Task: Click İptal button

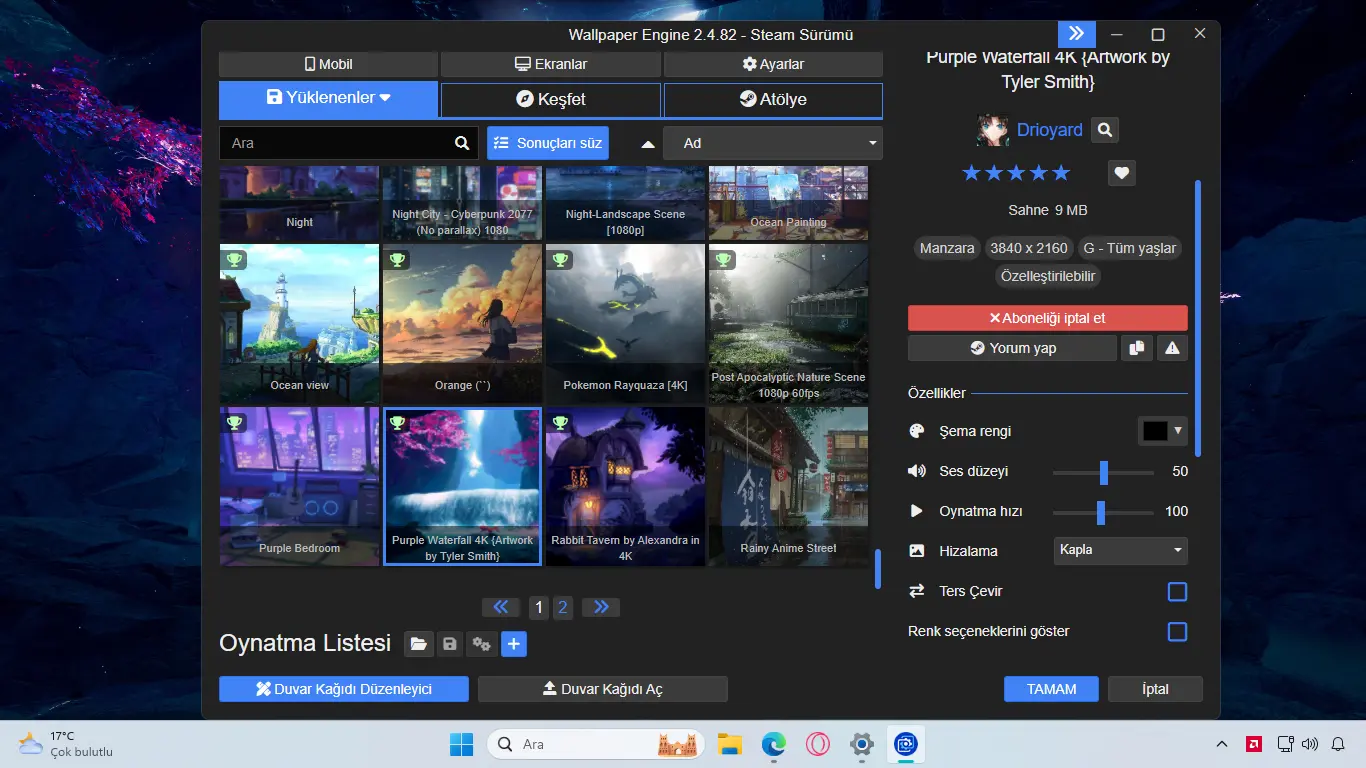Action: pyautogui.click(x=1155, y=689)
